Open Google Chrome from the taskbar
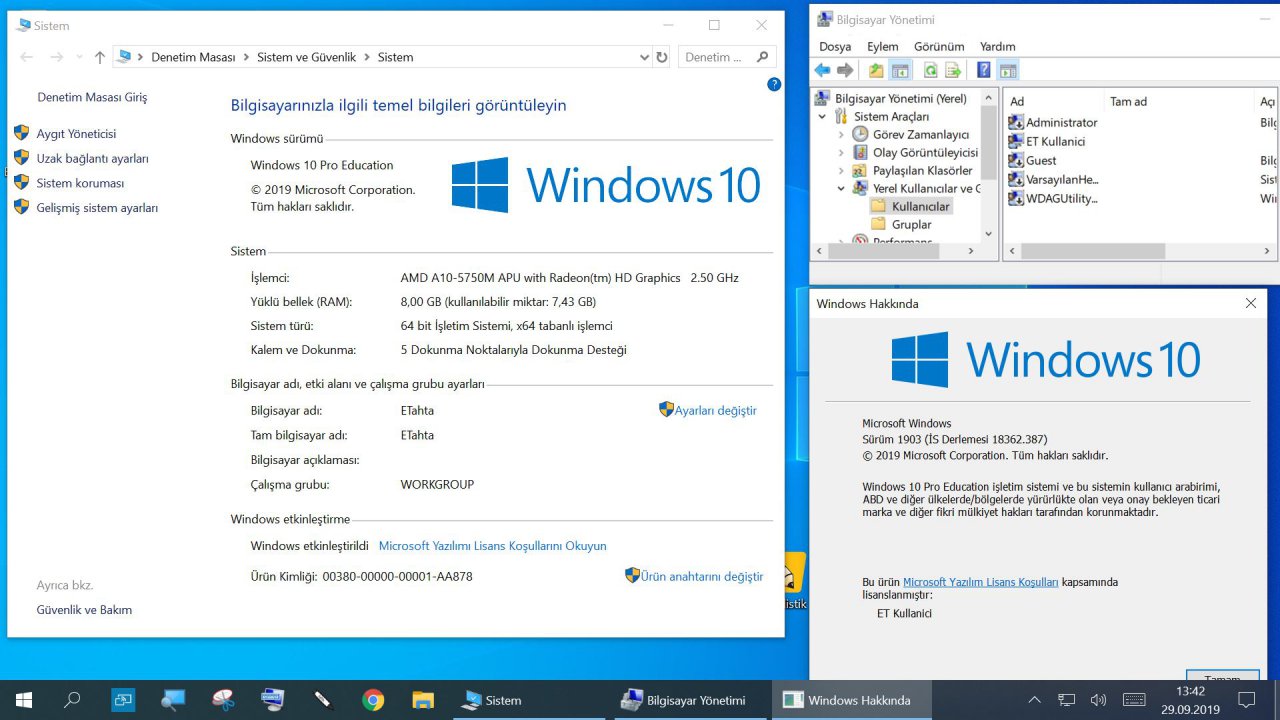 (x=373, y=700)
